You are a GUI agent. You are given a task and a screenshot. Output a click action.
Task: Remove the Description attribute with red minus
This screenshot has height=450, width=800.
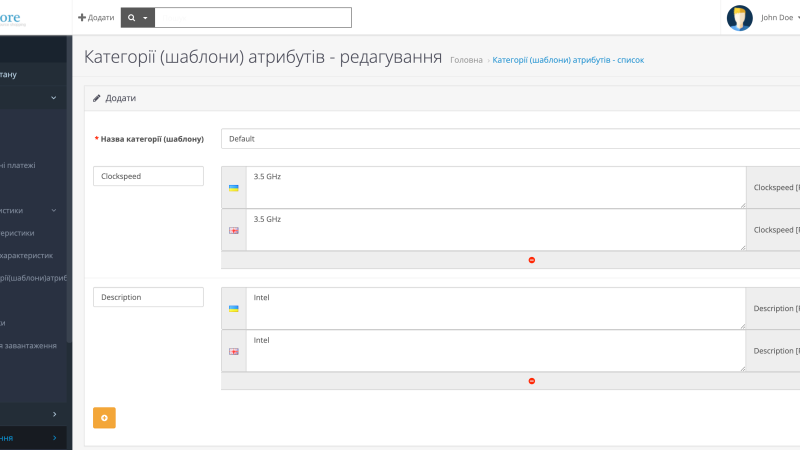tap(532, 381)
